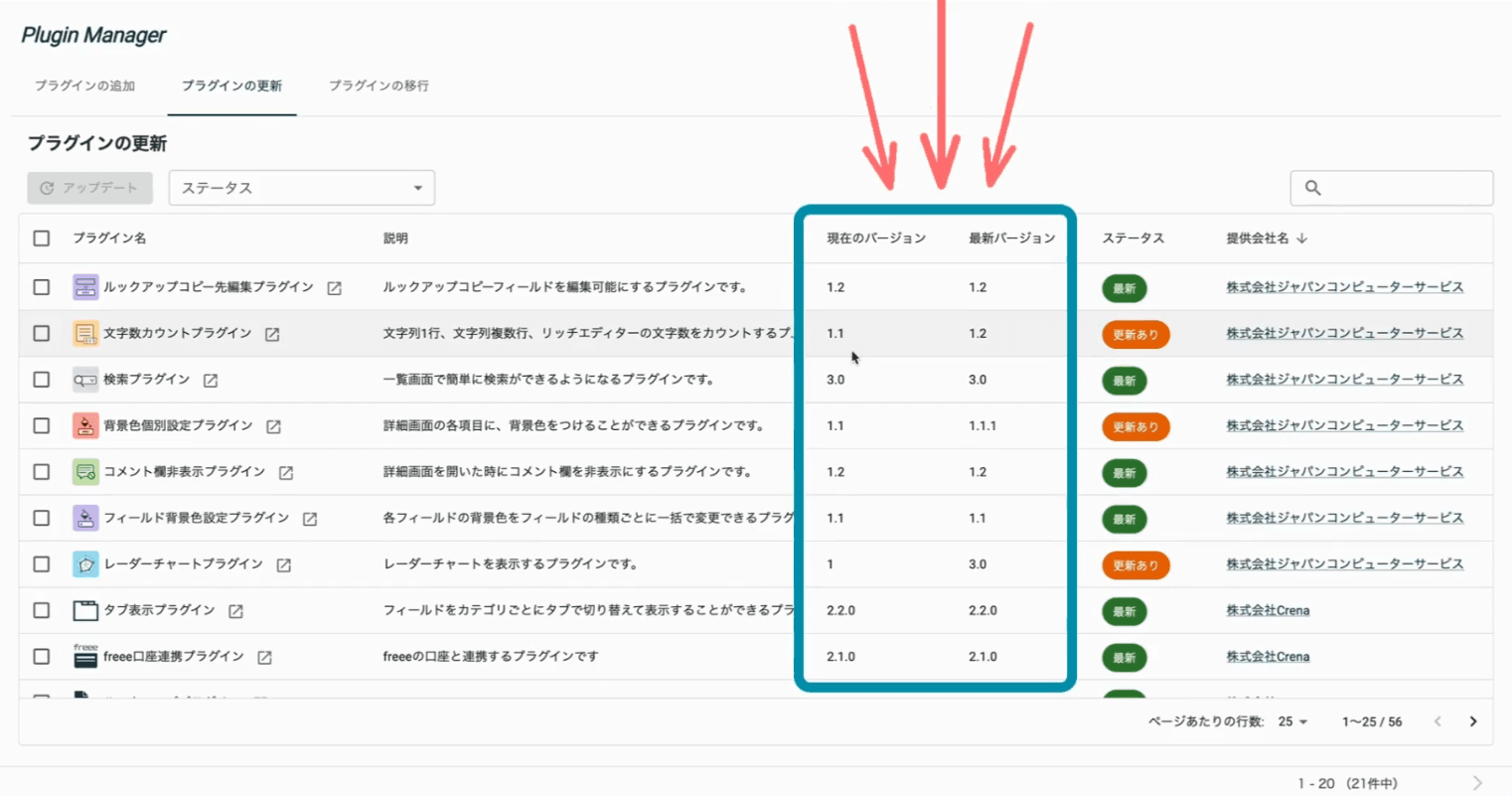The image size is (1512, 796).
Task: Click the ルックアップコピー先編集プラグイン plugin icon
Action: point(85,287)
